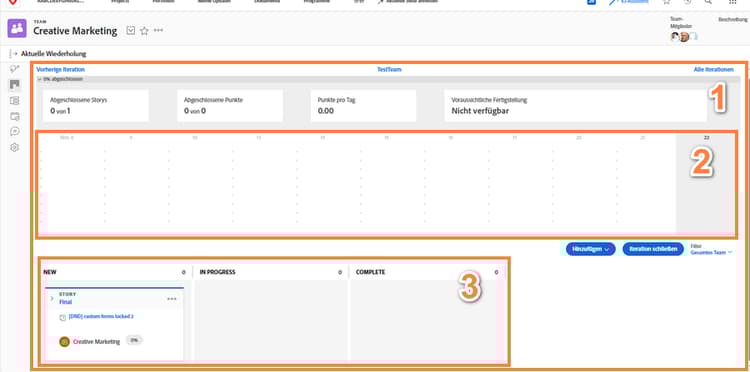This screenshot has width=750, height=372.
Task: Open the custom forms locked task link
Action: point(101,316)
